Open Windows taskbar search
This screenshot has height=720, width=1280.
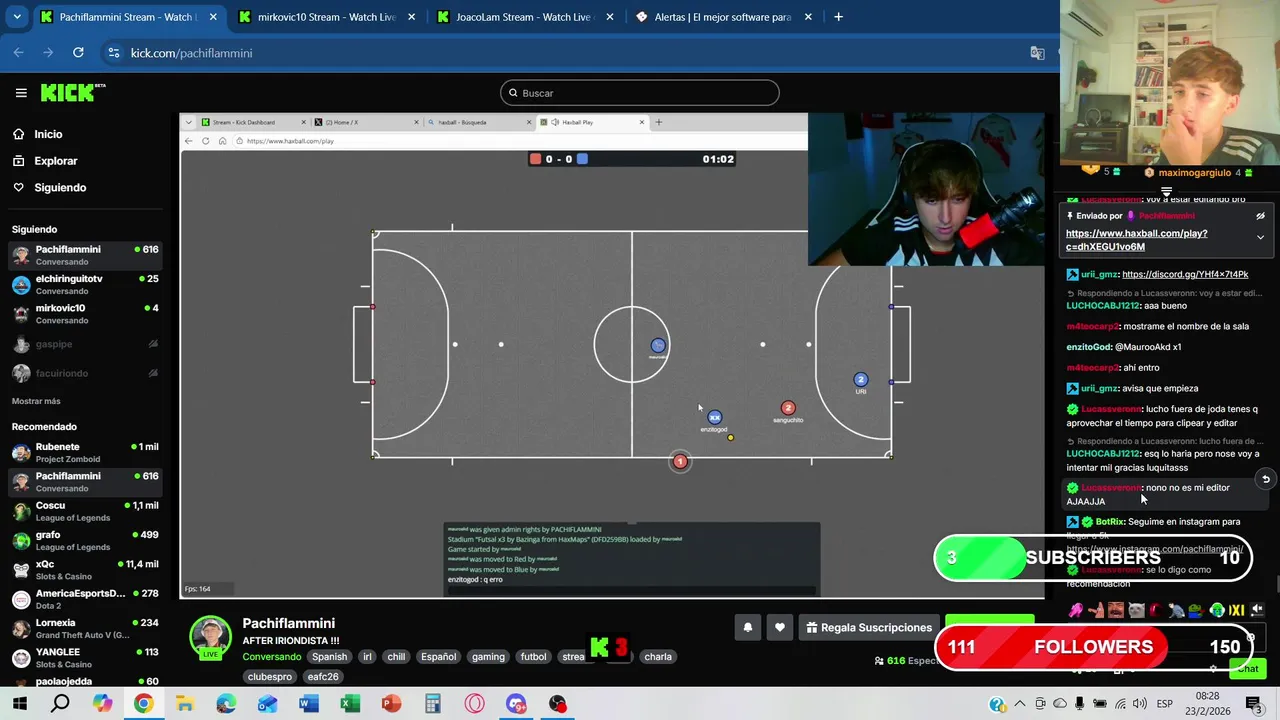[x=61, y=704]
